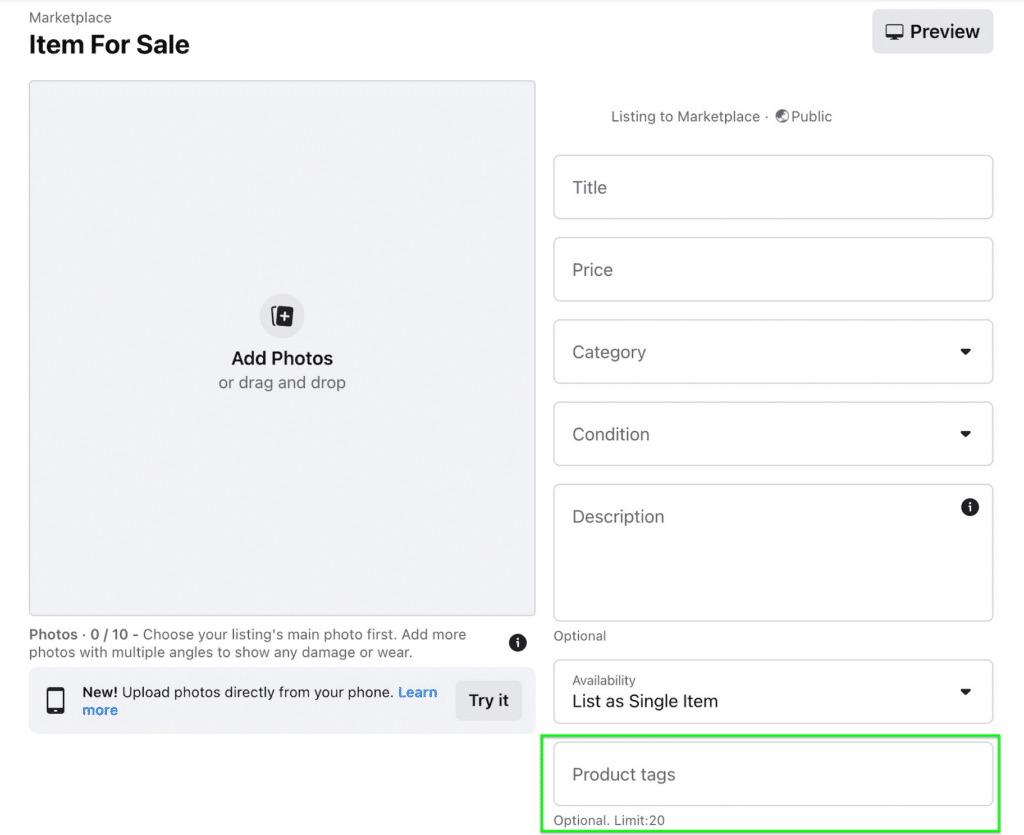Click the Product tags field
Viewport: 1024px width, 835px height.
click(772, 774)
